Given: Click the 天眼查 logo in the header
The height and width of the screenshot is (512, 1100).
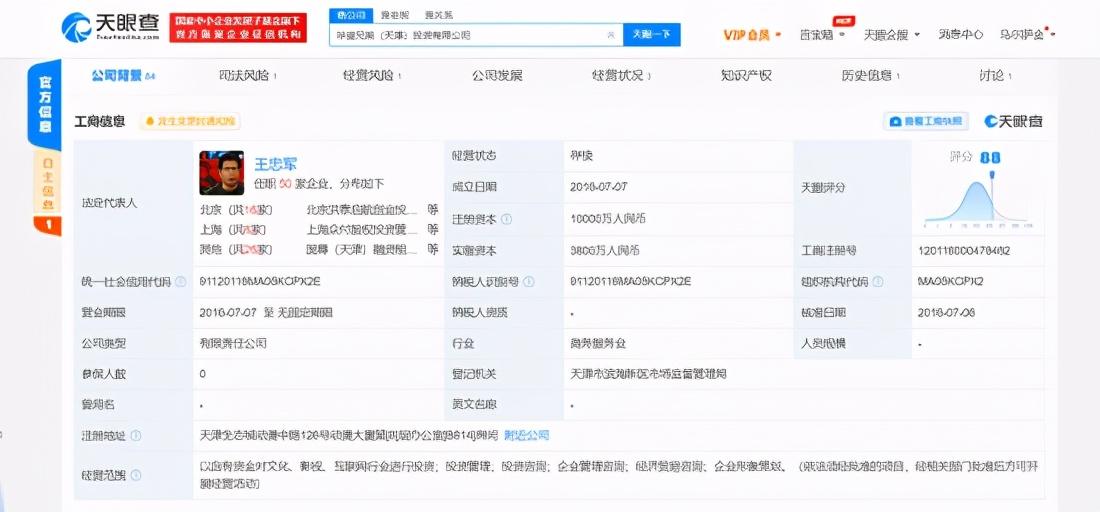Looking at the screenshot, I should coord(111,27).
